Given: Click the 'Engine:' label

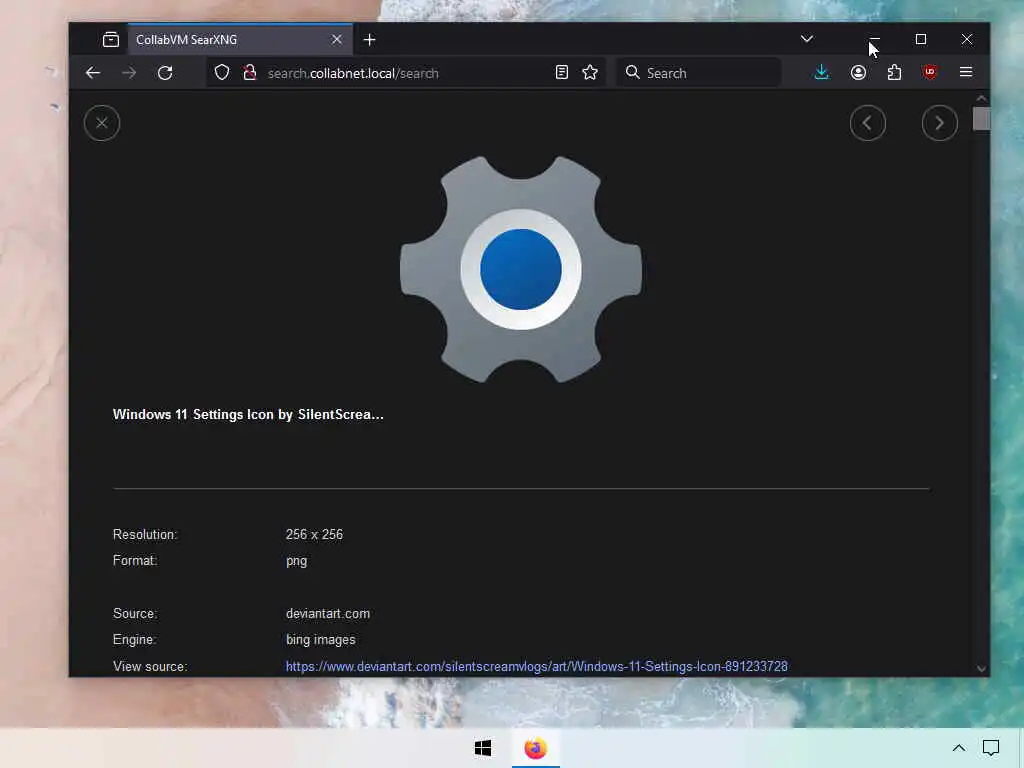Looking at the screenshot, I should click(x=135, y=639).
